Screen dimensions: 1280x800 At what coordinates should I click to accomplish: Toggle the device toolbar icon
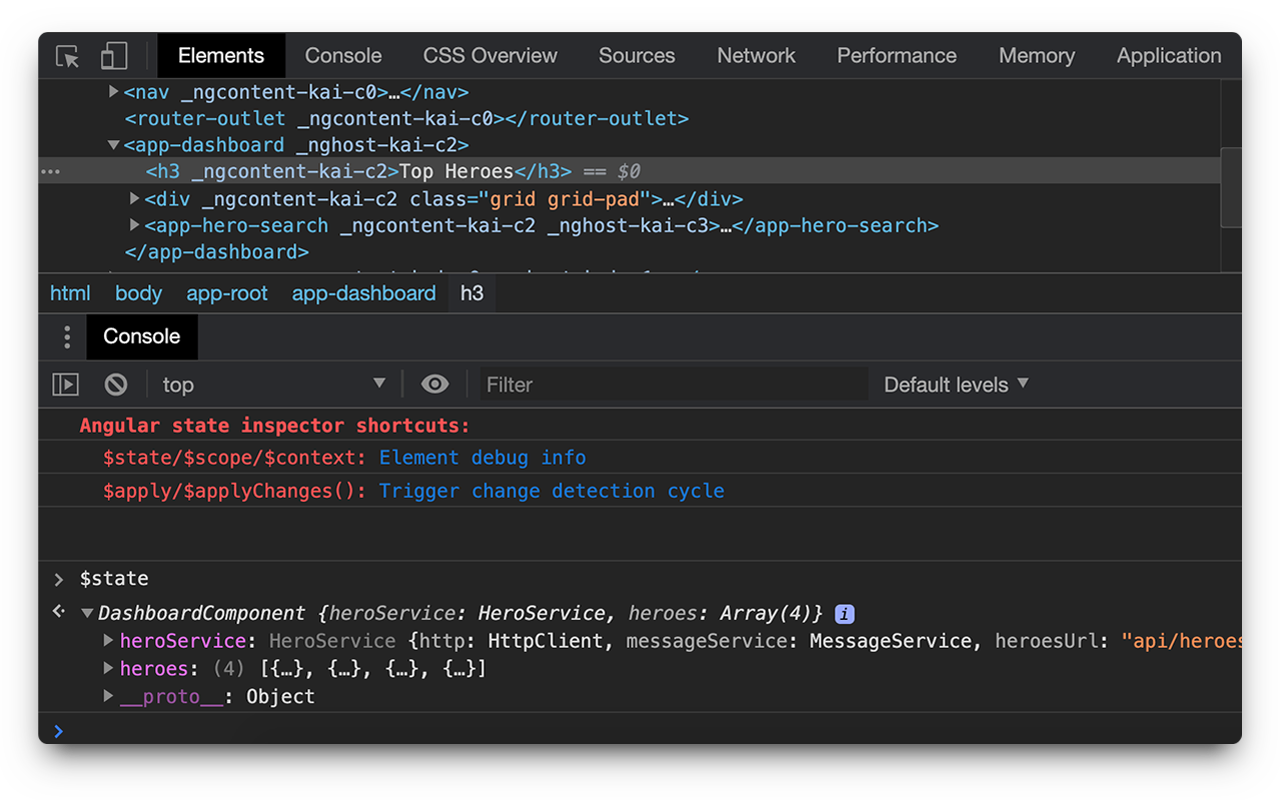114,56
